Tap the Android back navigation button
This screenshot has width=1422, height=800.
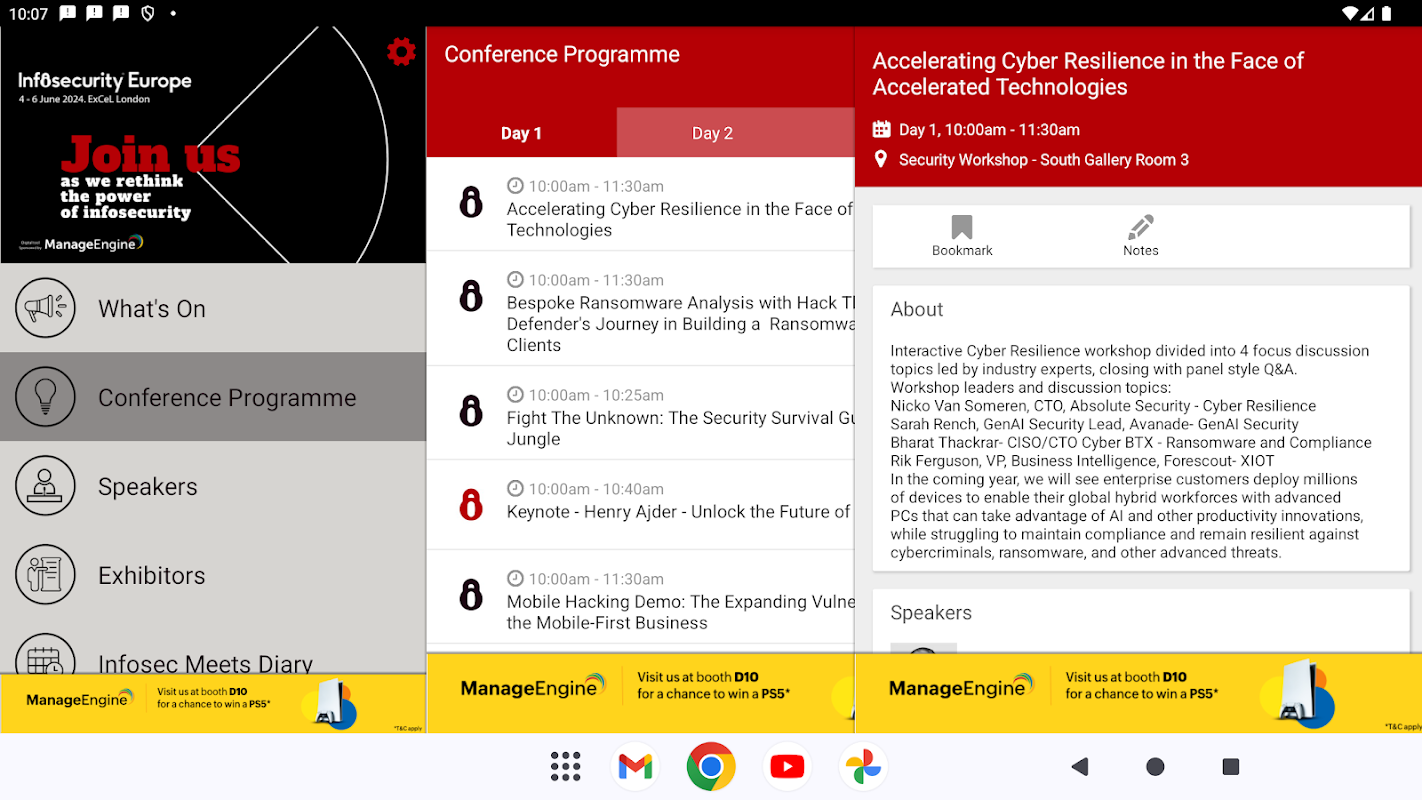tap(1079, 767)
